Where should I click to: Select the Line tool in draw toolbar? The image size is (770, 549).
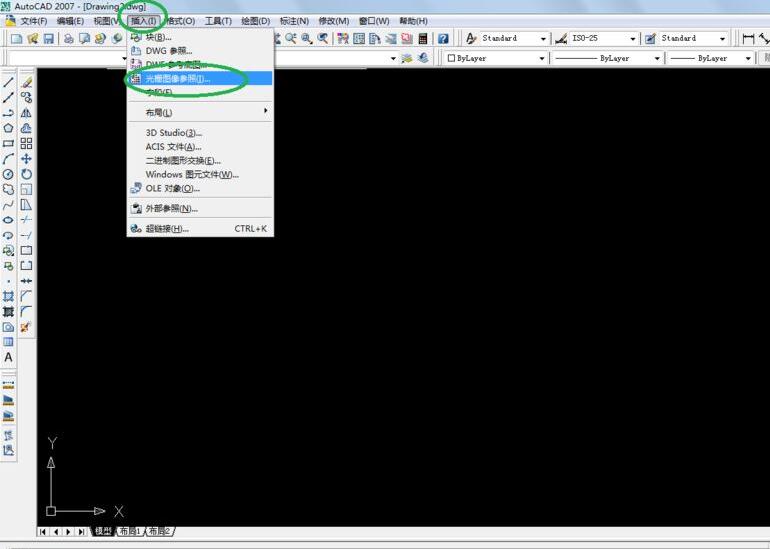pyautogui.click(x=8, y=82)
